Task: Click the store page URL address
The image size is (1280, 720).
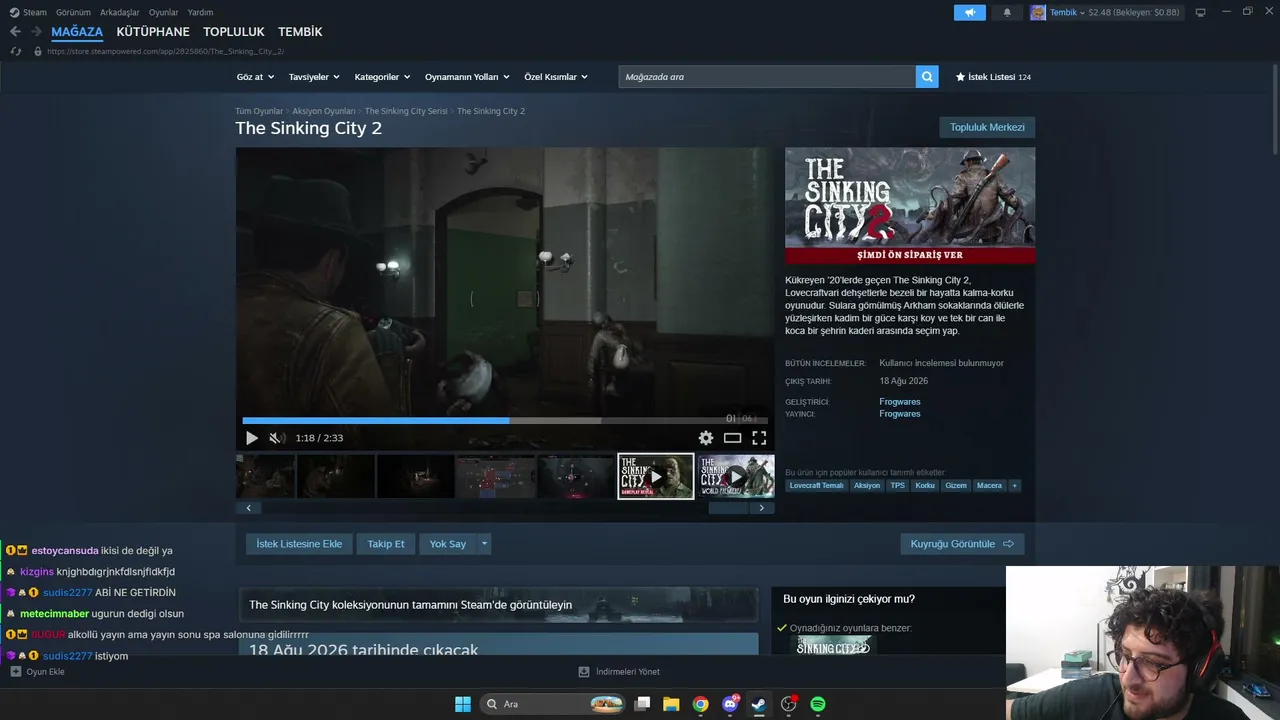Action: (x=165, y=51)
